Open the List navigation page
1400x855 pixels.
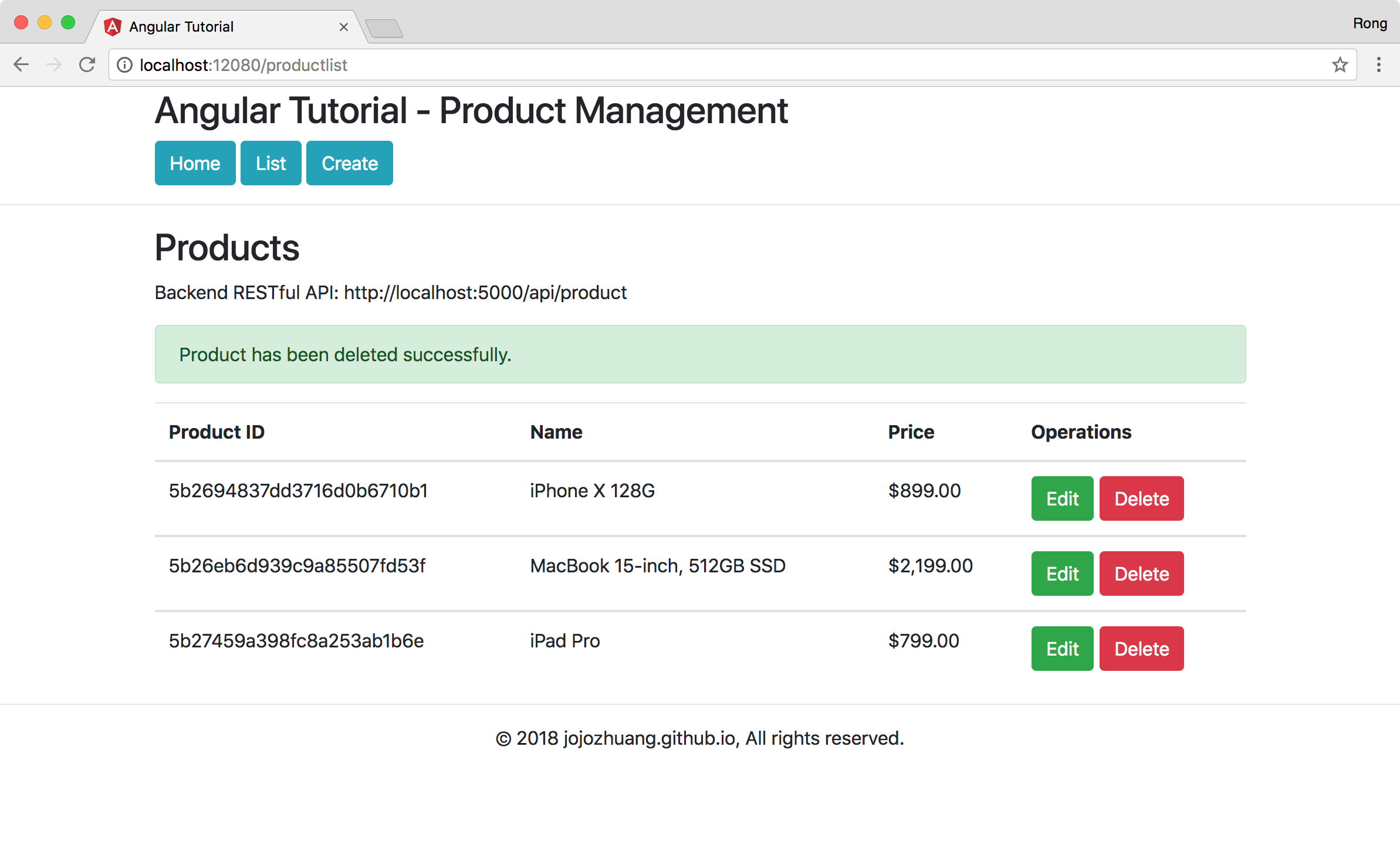pos(270,163)
